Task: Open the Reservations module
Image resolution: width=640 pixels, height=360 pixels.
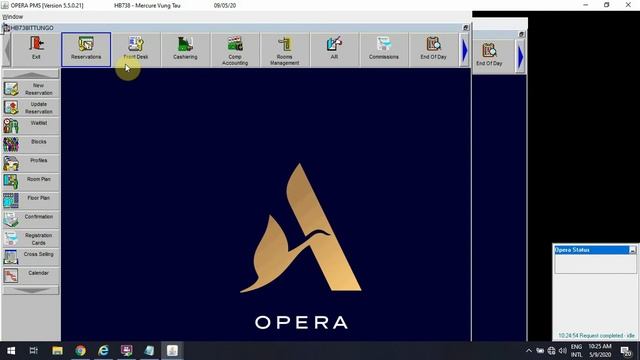Action: [x=86, y=50]
